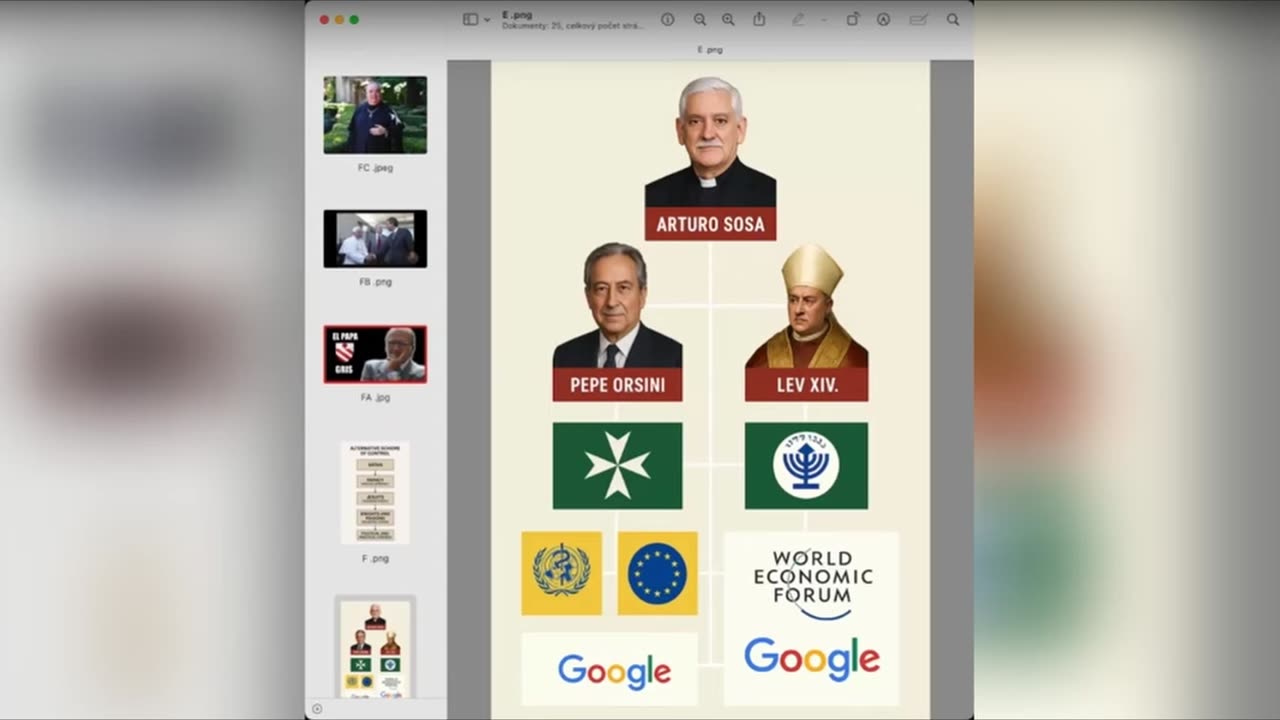
Task: Click the FC.jpeg file name label
Action: (x=375, y=168)
